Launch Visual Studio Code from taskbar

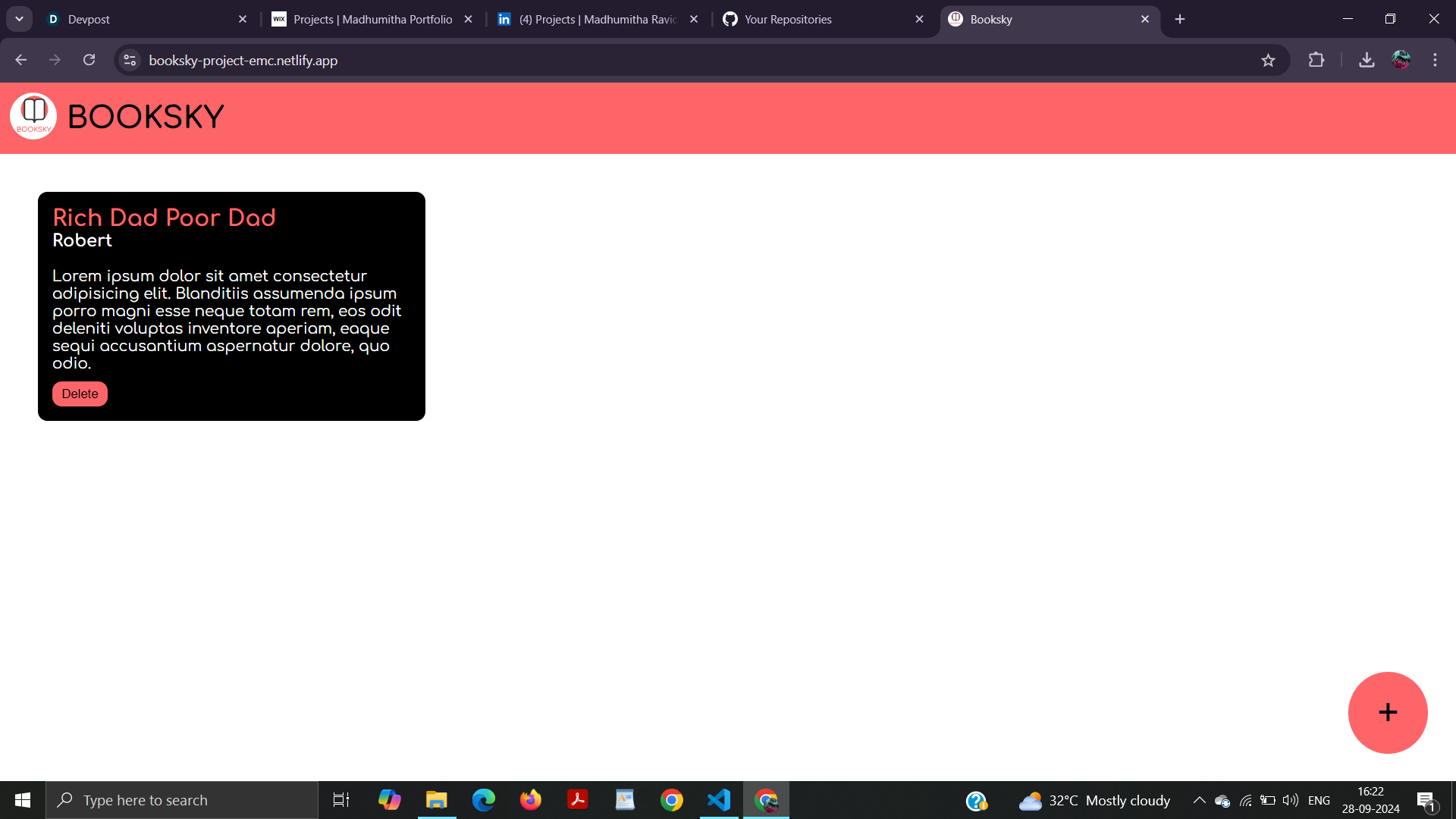pyautogui.click(x=718, y=799)
